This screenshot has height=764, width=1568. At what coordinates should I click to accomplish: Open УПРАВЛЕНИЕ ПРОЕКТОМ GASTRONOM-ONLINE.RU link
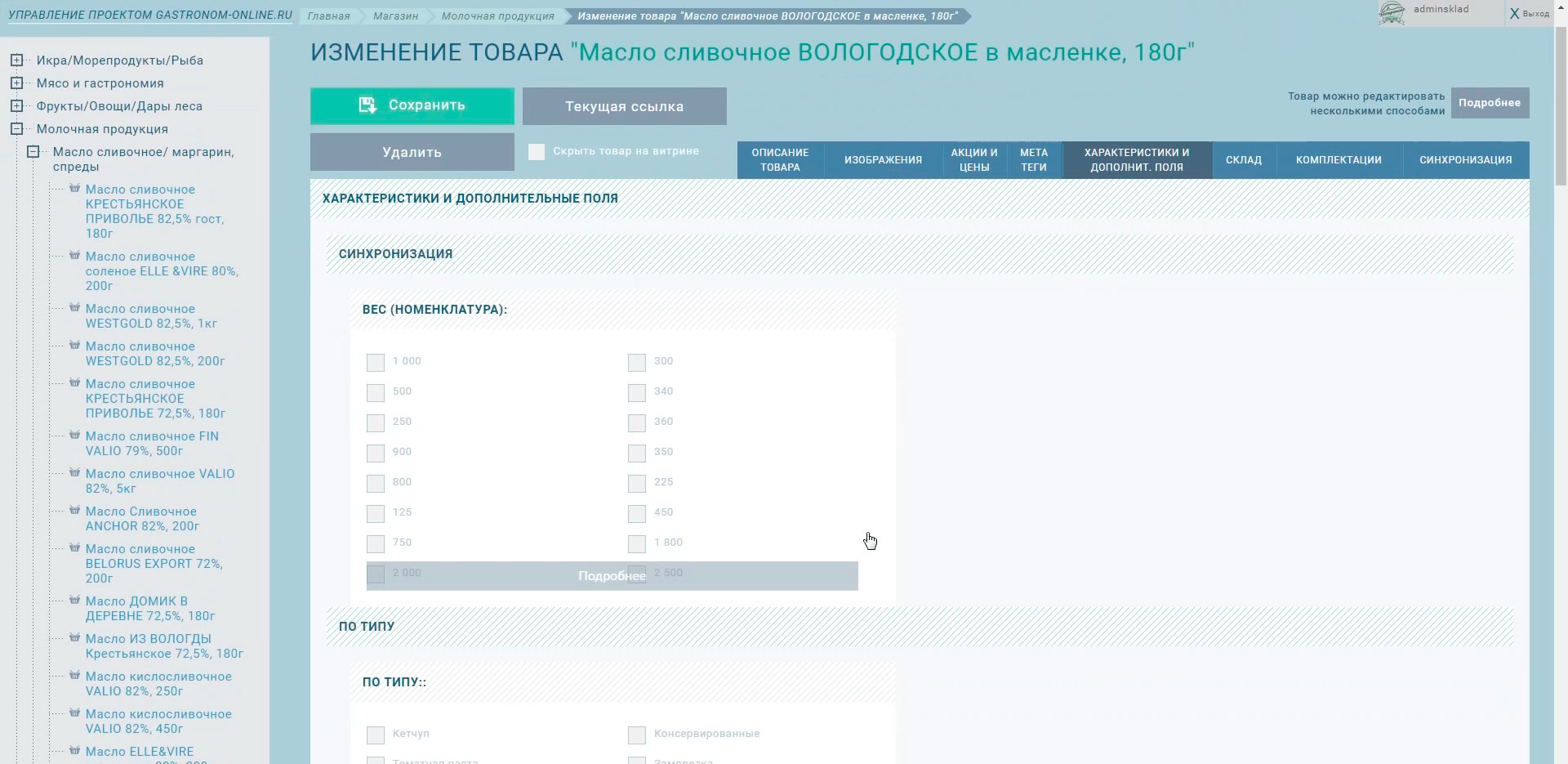[x=150, y=16]
